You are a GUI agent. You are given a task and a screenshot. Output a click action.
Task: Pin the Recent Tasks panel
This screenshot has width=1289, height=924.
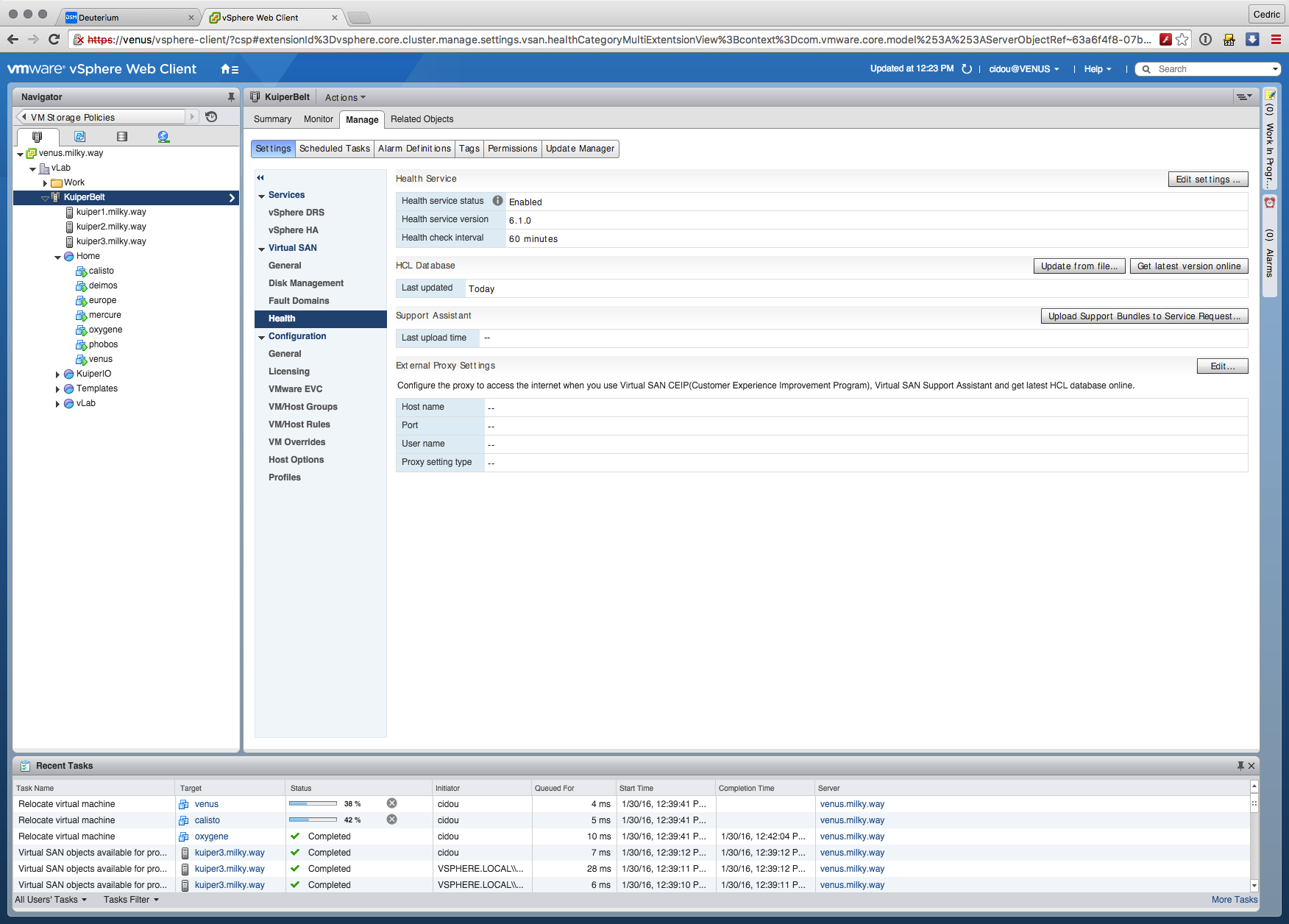pos(1240,766)
